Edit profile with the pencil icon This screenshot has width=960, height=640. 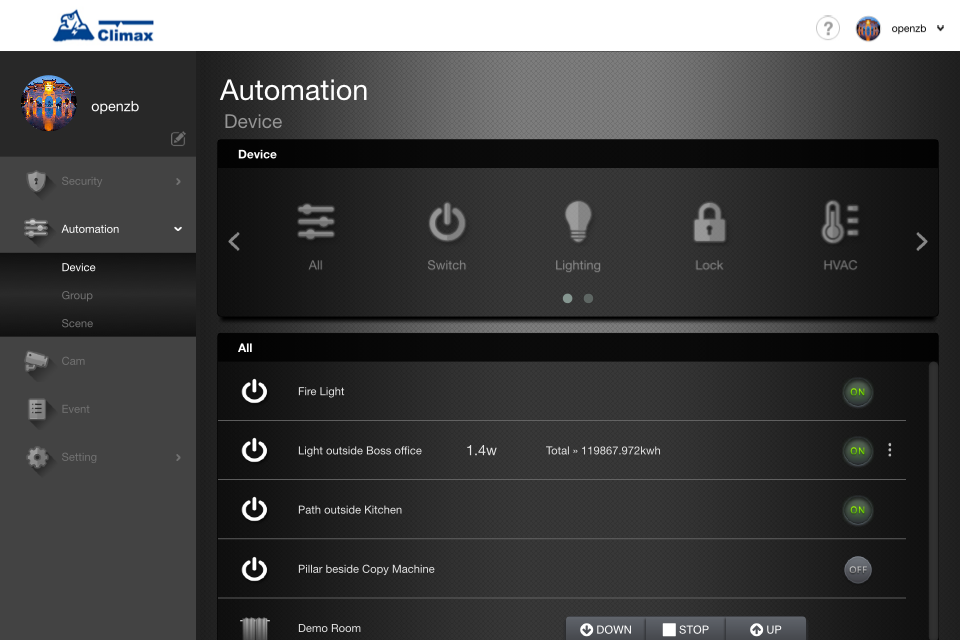(x=178, y=138)
